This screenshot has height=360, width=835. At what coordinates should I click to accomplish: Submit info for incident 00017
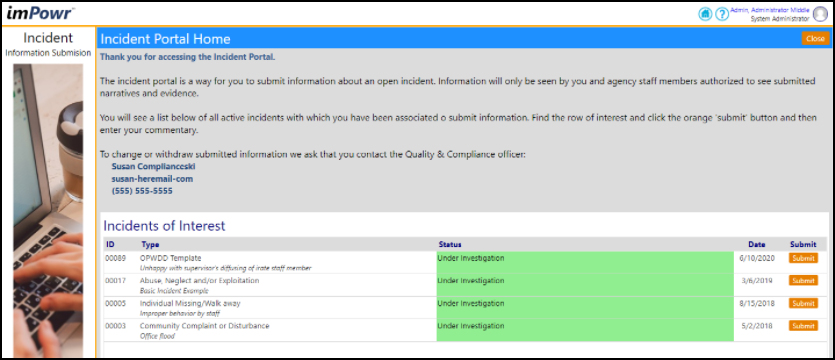coord(803,281)
